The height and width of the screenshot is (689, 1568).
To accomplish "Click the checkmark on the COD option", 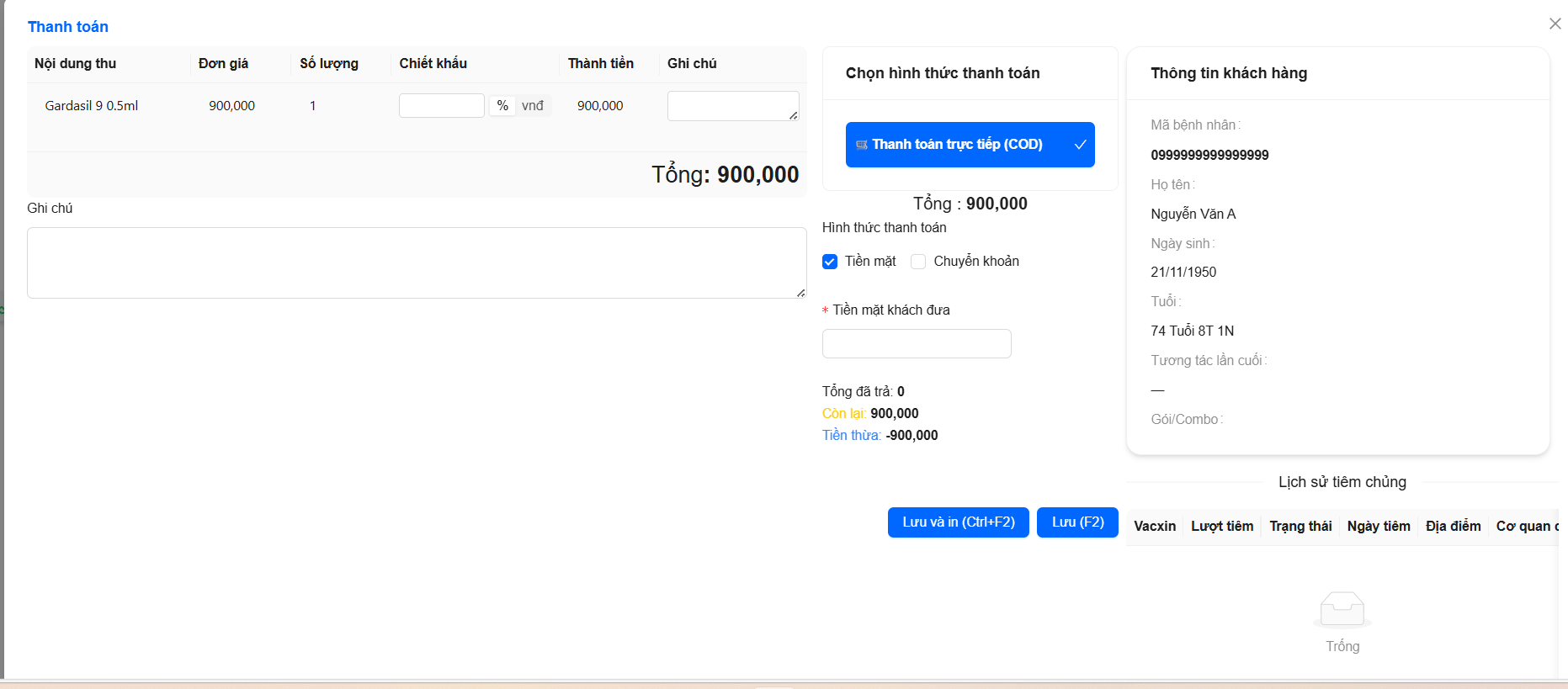I will (1080, 145).
